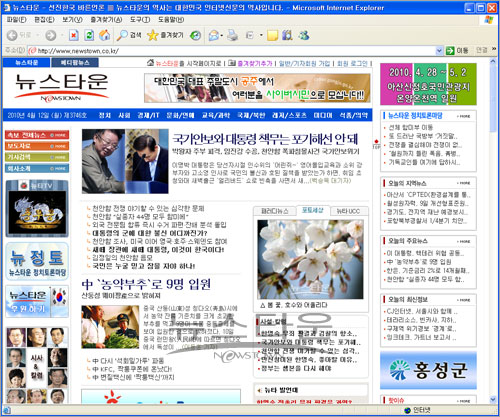Click 경제/IT navigation link

click(148, 115)
